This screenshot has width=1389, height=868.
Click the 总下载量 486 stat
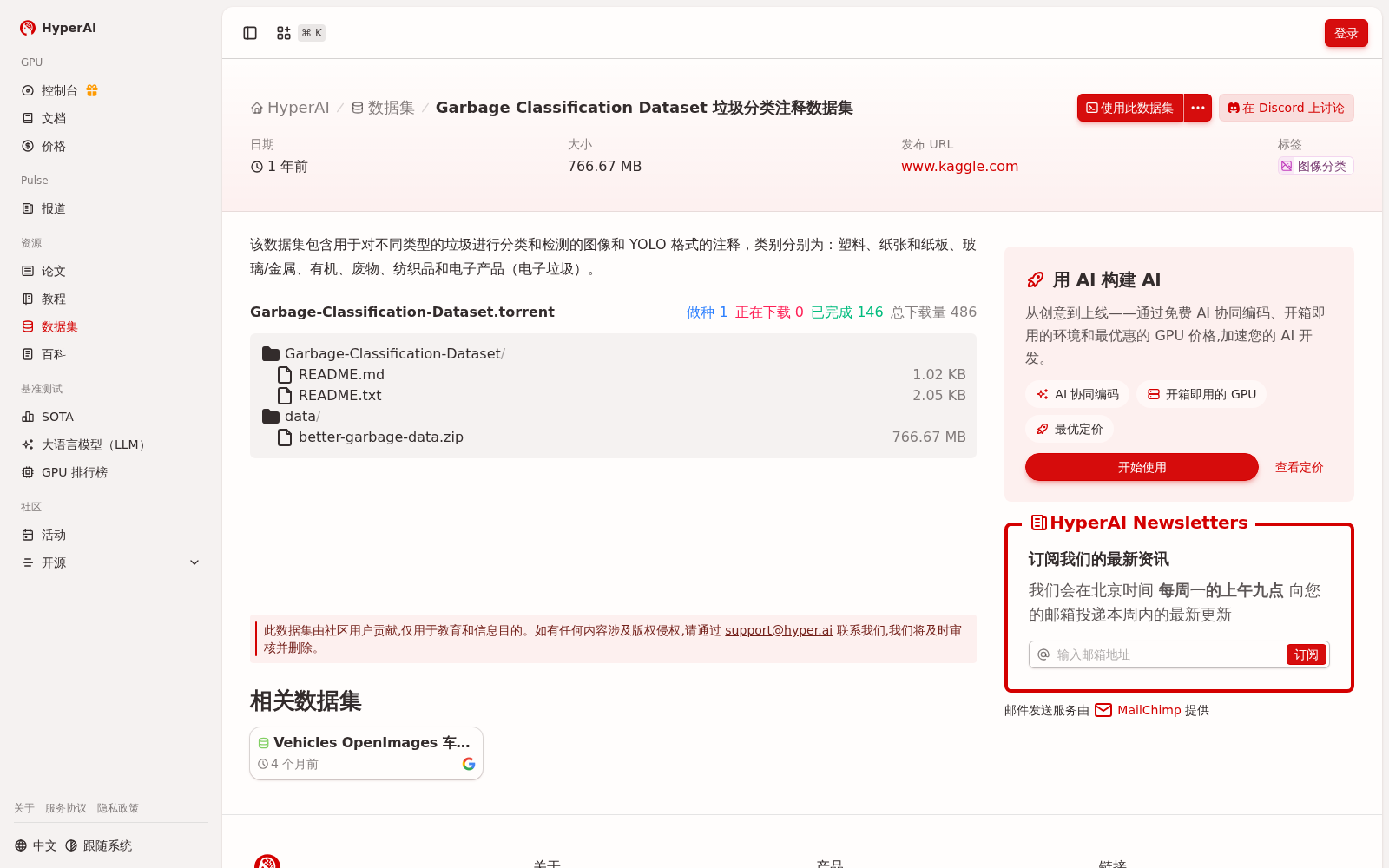click(933, 312)
